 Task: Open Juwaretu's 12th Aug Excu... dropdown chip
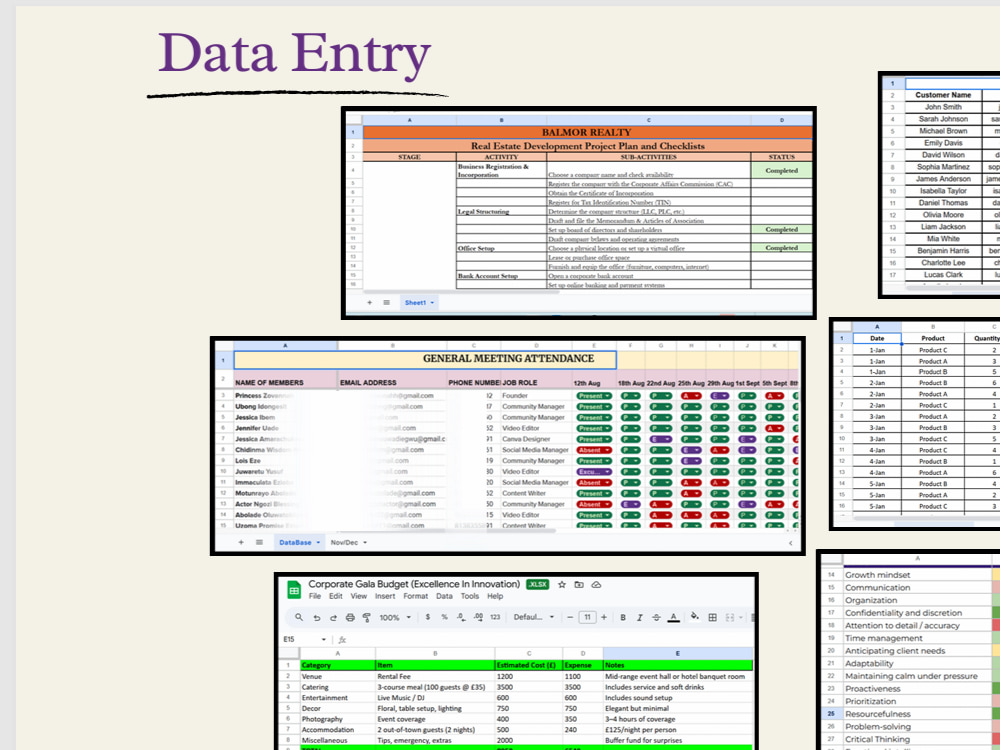click(x=594, y=471)
